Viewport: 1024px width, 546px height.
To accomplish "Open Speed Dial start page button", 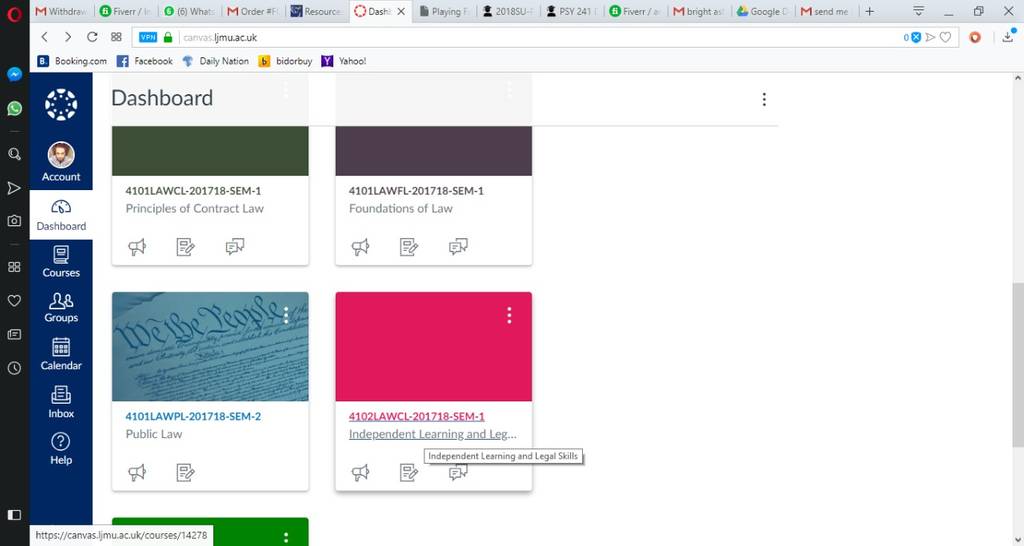I will (x=116, y=37).
